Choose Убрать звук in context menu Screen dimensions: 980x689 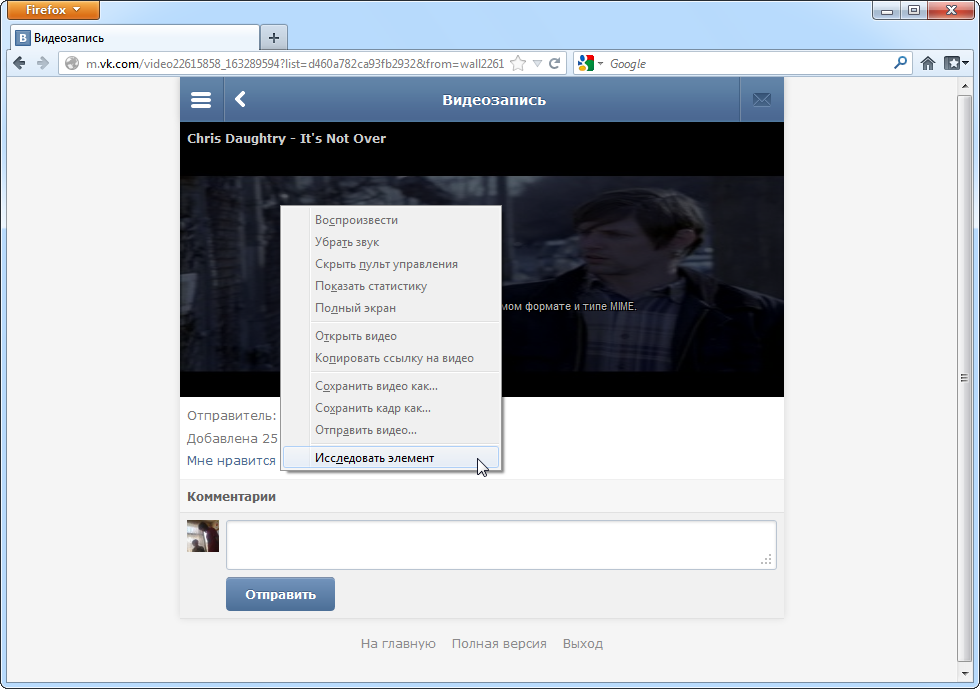(x=391, y=242)
